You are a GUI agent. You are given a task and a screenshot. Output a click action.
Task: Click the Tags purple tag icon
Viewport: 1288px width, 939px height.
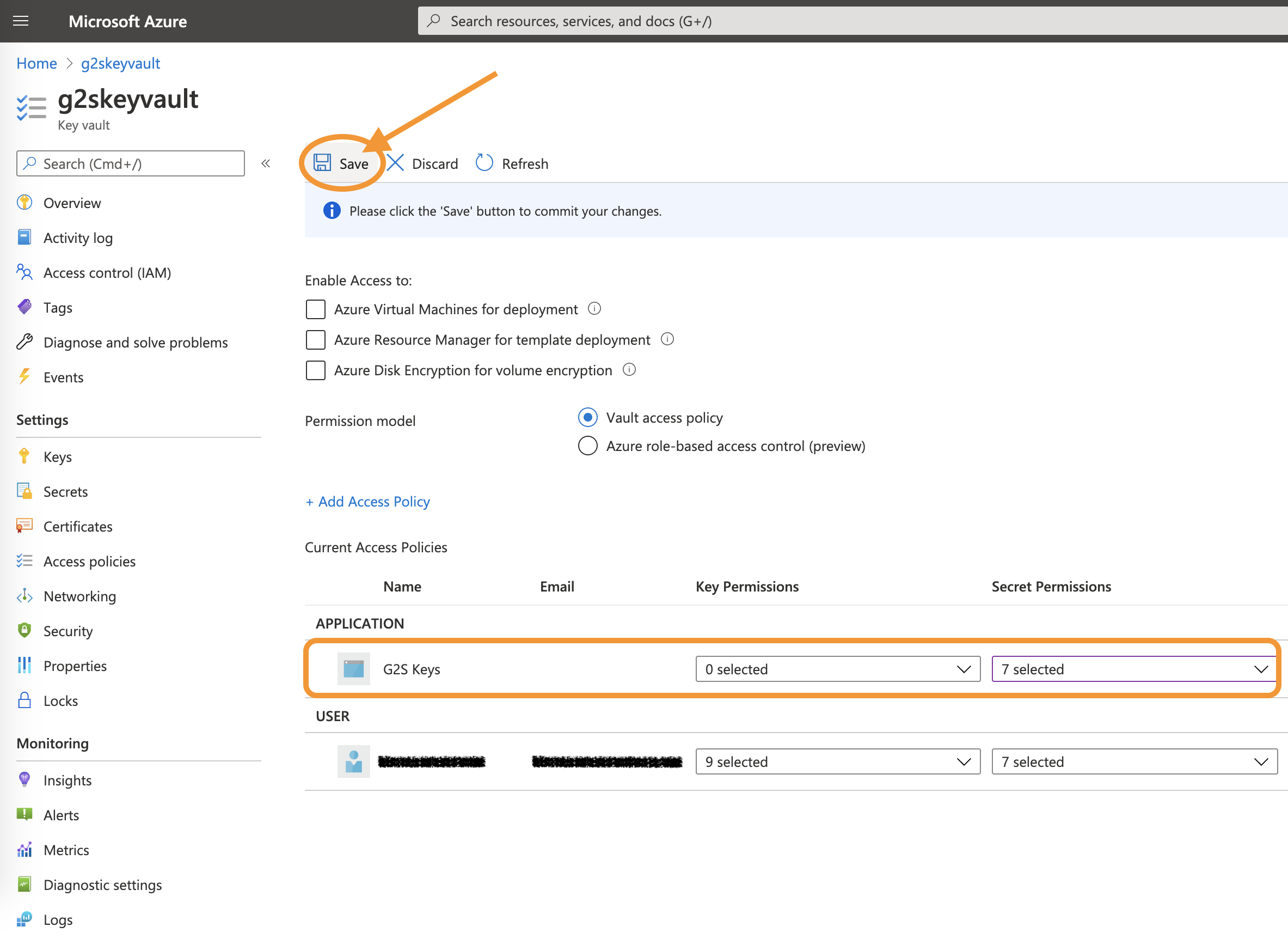(x=24, y=307)
